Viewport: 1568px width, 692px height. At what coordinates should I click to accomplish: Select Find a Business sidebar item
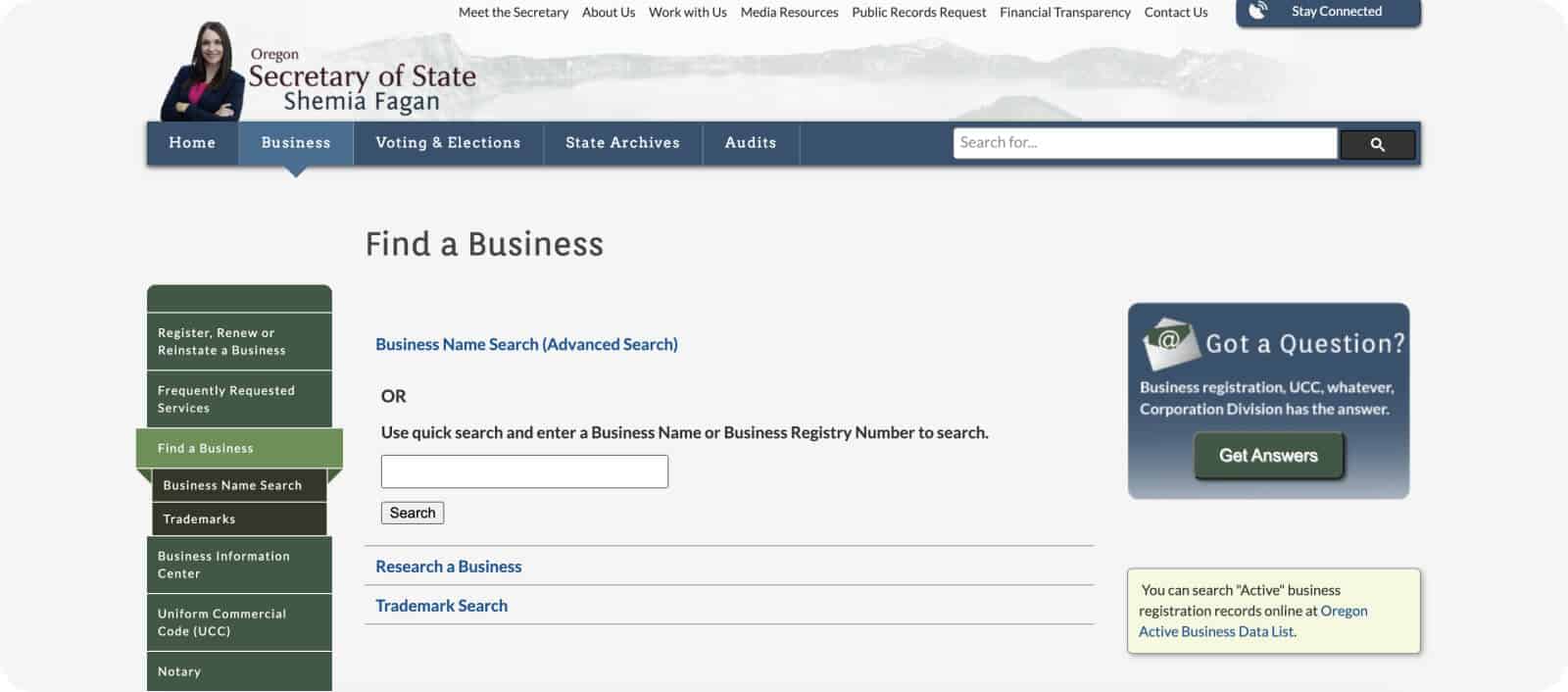click(x=239, y=448)
